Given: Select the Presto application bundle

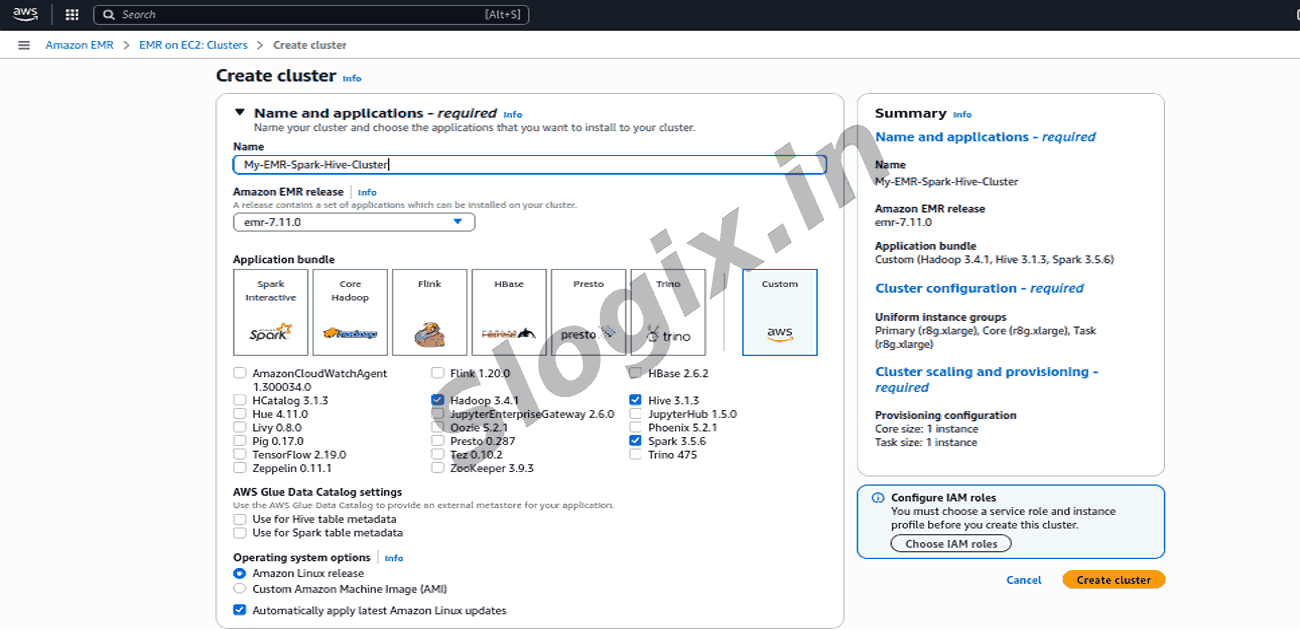Looking at the screenshot, I should [x=588, y=312].
